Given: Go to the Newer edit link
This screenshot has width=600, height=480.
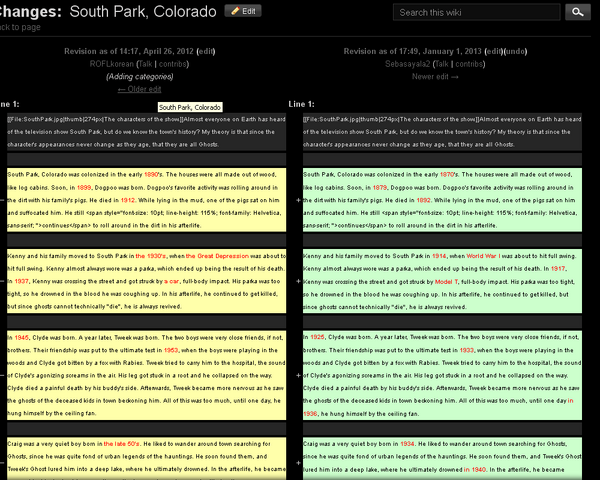Looking at the screenshot, I should (435, 77).
